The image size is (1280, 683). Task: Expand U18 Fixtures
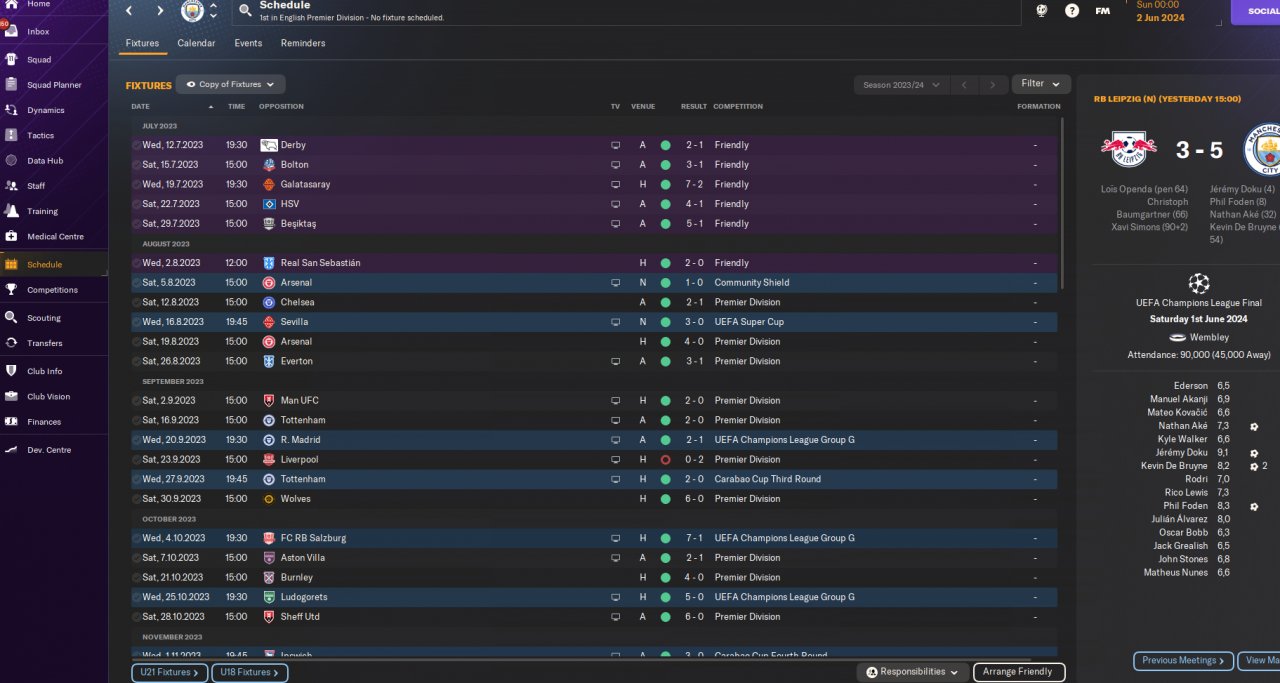[x=250, y=672]
